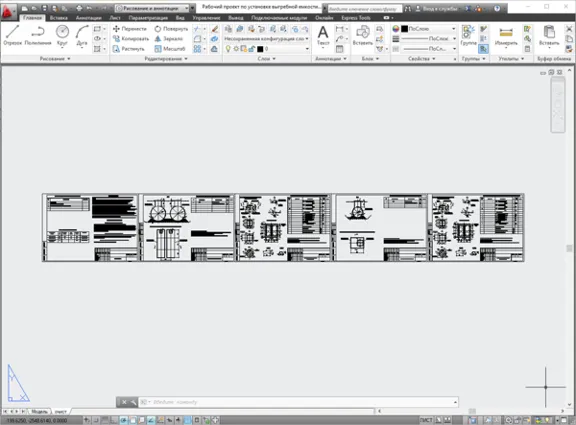Screen dimensions: 576x425
Task: Select the Отрезок line tool
Action: (x=12, y=35)
